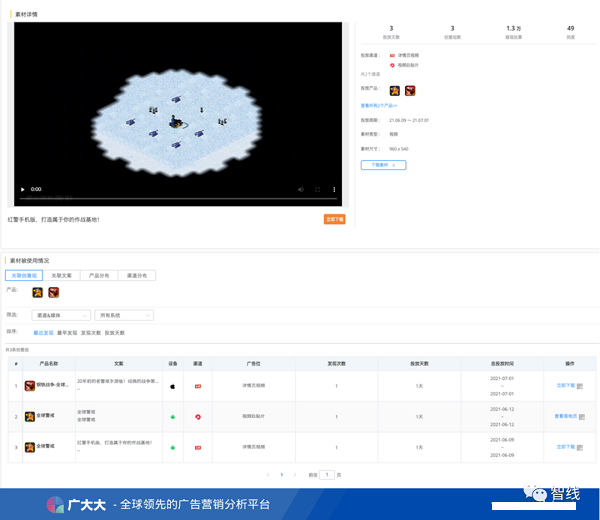Click the orange 立即下载 button under the video
Viewport: 600px width, 520px height.
tap(334, 219)
